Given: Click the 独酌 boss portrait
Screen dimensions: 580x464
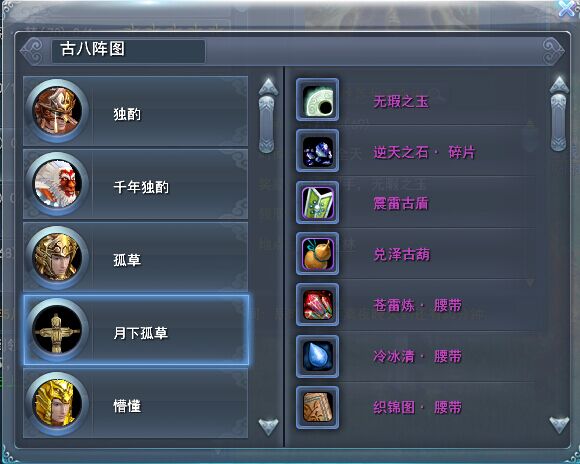Looking at the screenshot, I should tap(57, 111).
